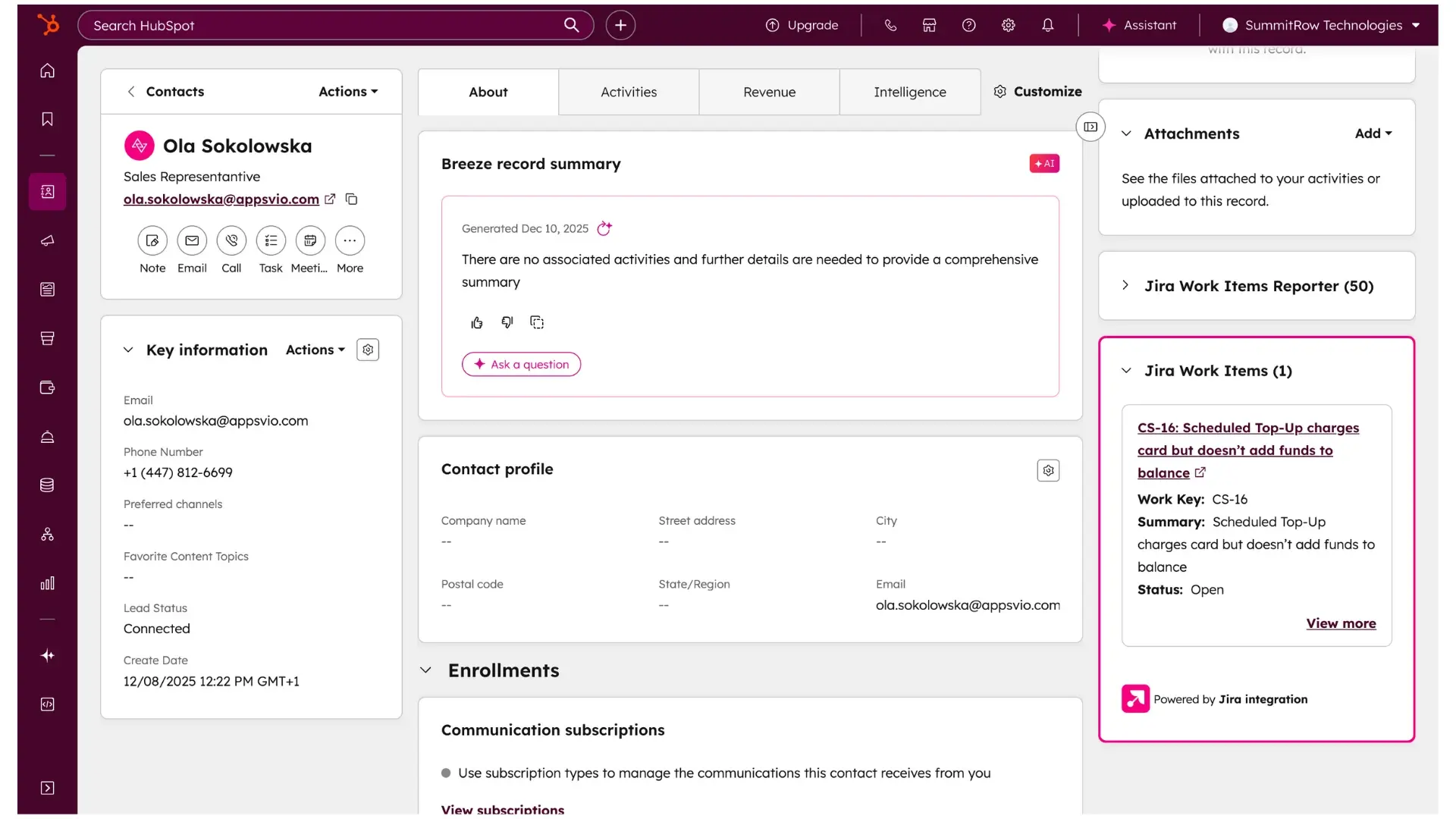
Task: Log a call with the Call icon
Action: click(231, 241)
